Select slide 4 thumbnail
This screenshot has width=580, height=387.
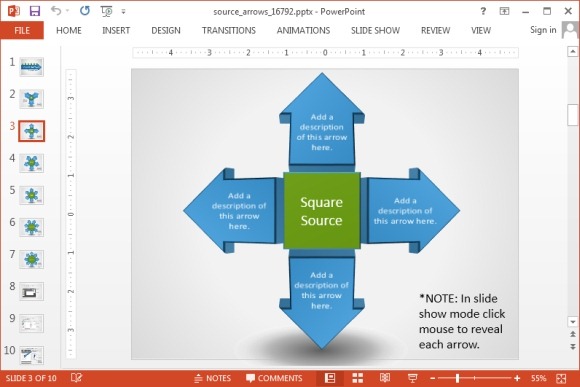(31, 163)
